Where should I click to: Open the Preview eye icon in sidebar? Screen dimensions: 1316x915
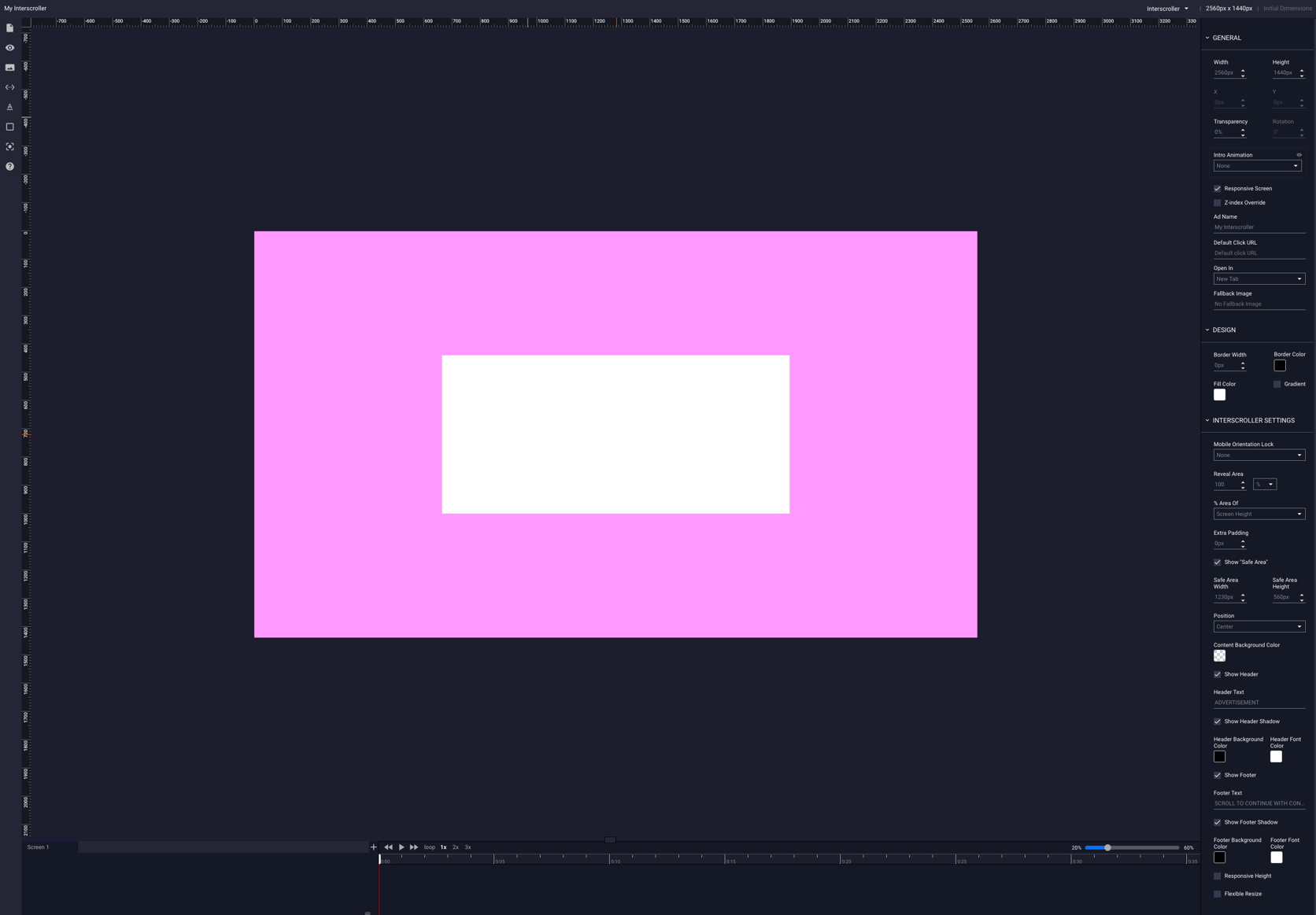[9, 47]
